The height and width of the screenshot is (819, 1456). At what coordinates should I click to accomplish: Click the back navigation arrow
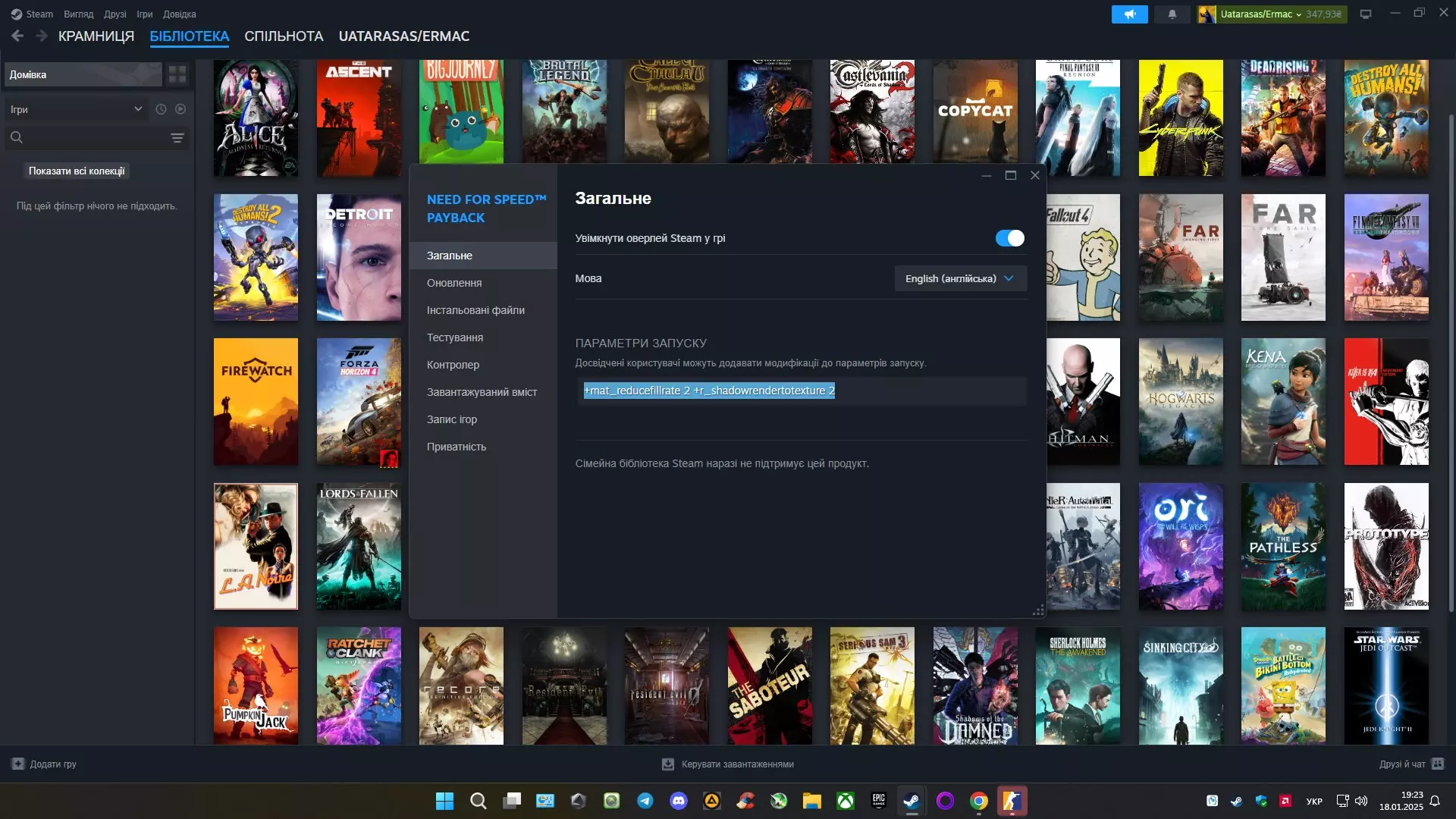click(x=17, y=36)
